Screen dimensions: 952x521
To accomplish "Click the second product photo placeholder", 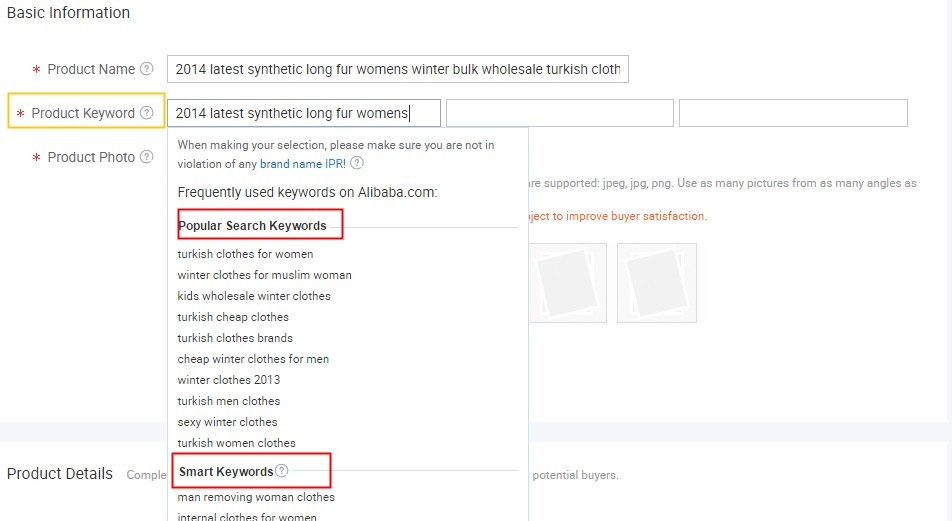I will click(656, 283).
